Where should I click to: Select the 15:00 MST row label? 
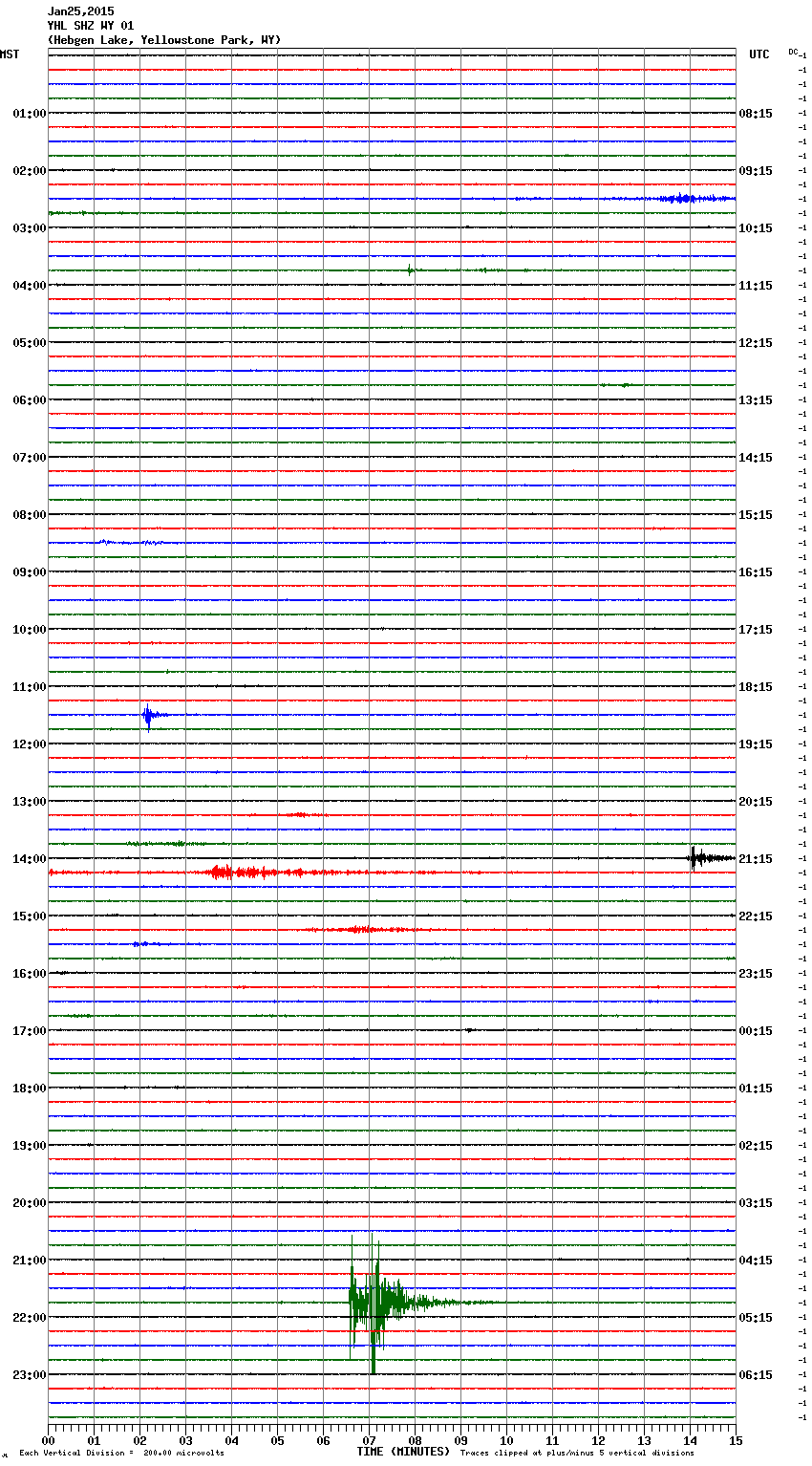pos(30,916)
